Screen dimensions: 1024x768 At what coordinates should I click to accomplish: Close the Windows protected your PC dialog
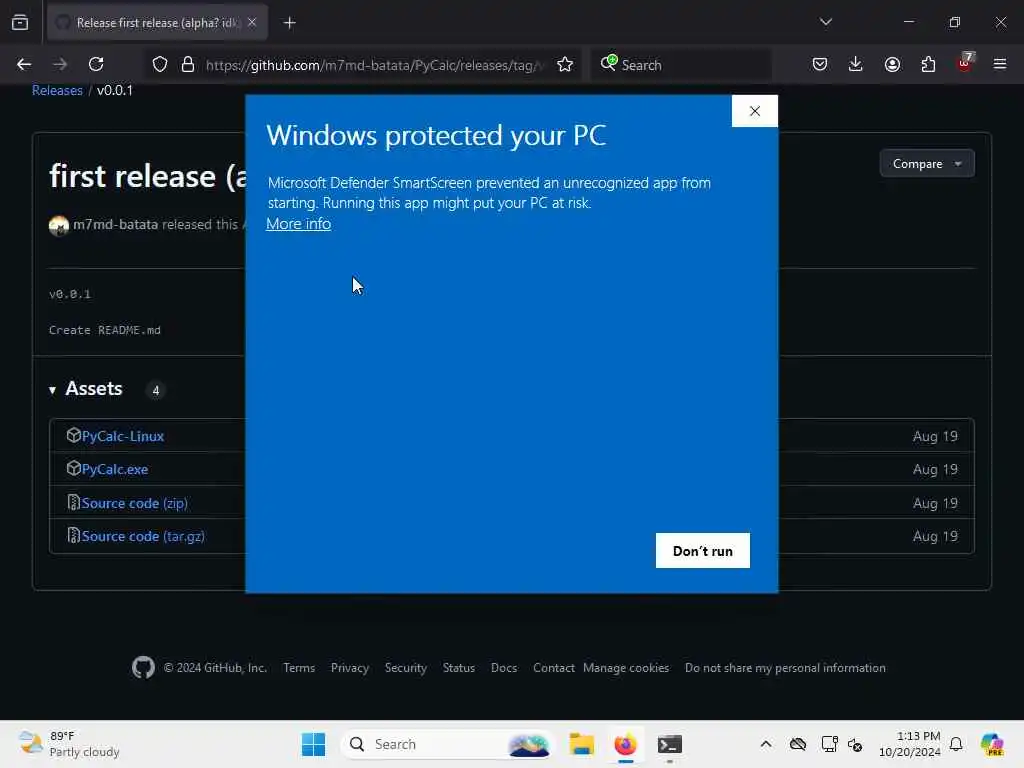(x=754, y=111)
